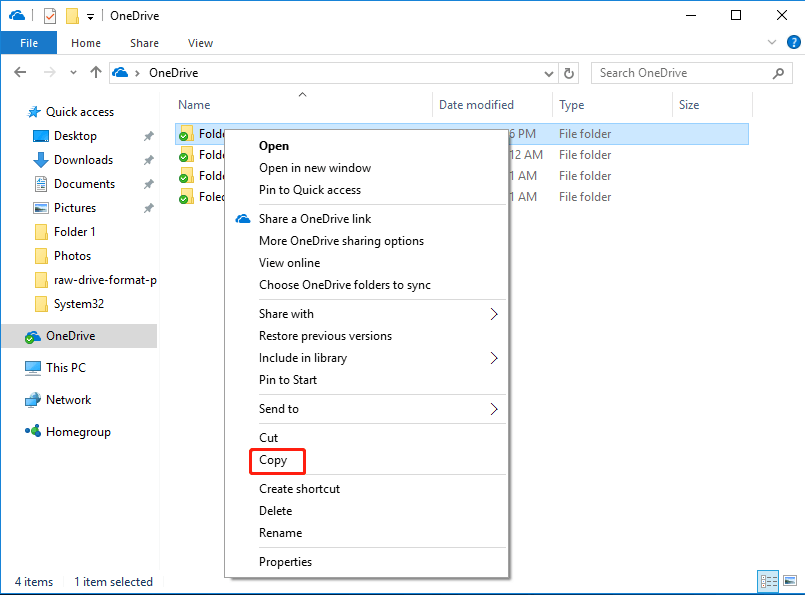Select This PC in navigation pane
Screen dimensions: 805x595
(x=65, y=368)
